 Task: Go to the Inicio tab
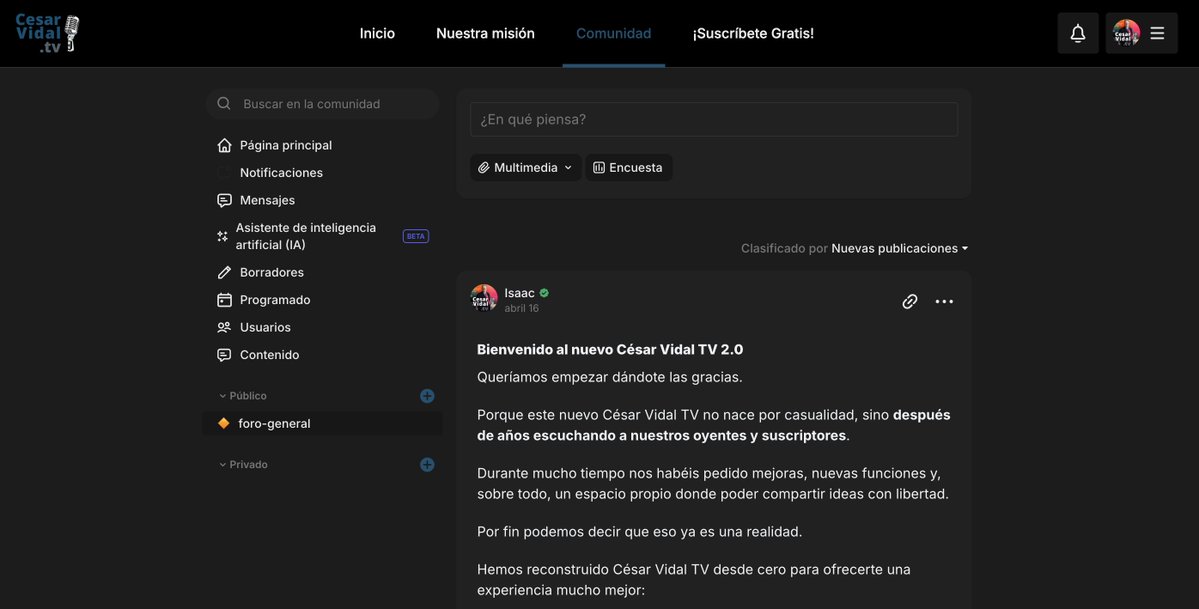(377, 34)
